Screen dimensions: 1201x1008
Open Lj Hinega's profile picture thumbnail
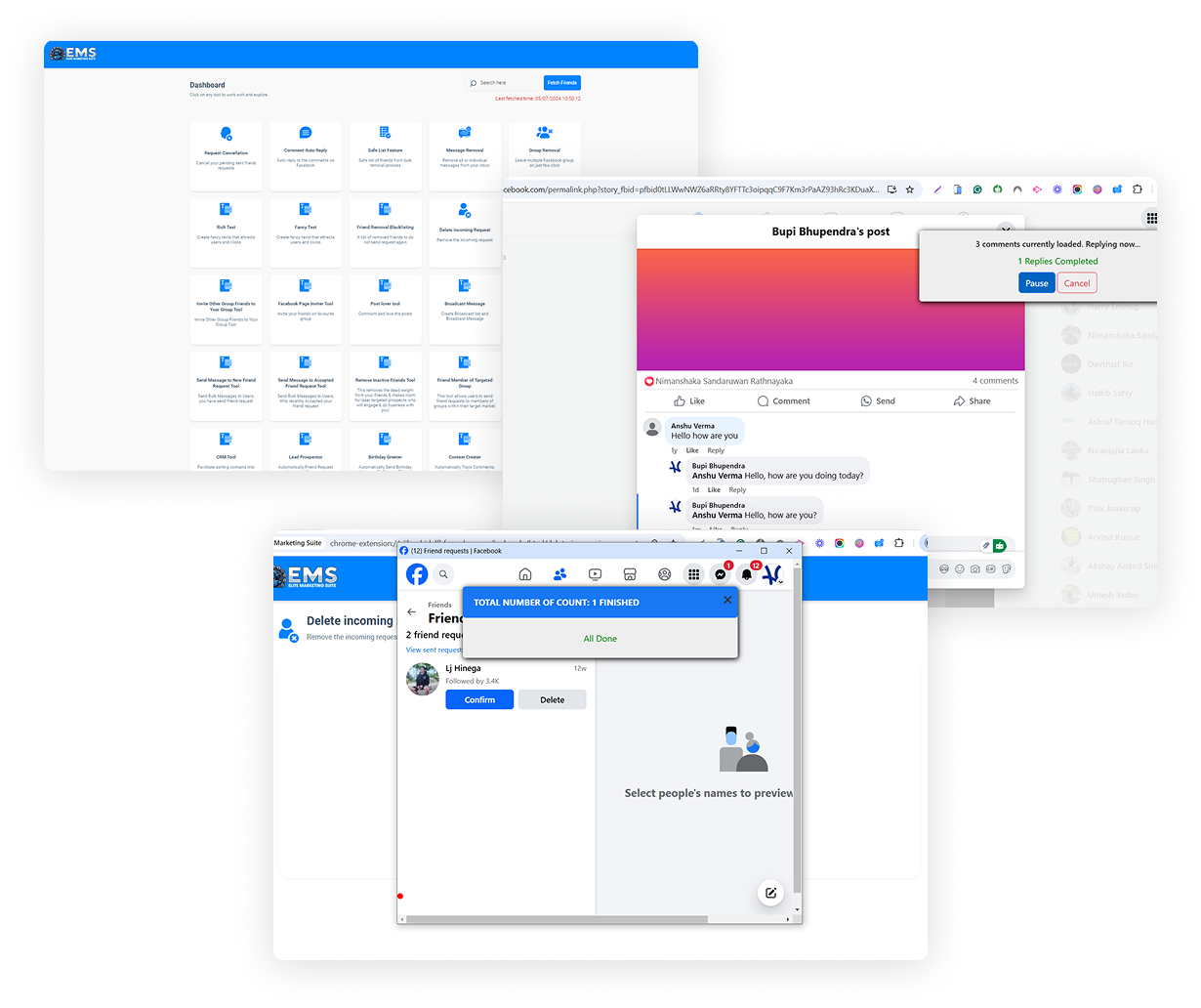[x=423, y=679]
